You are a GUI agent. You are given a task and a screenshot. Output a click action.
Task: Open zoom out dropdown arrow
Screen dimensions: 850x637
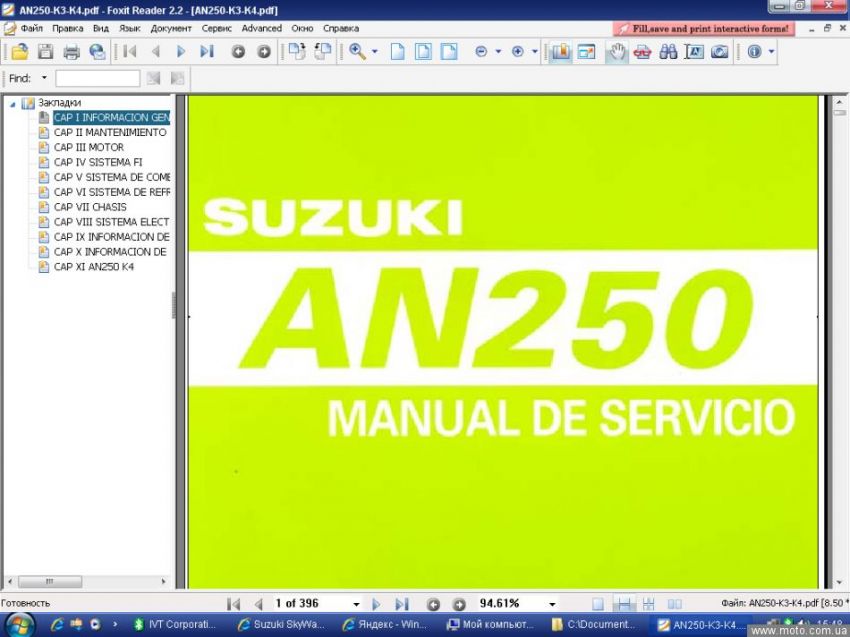pyautogui.click(x=498, y=52)
